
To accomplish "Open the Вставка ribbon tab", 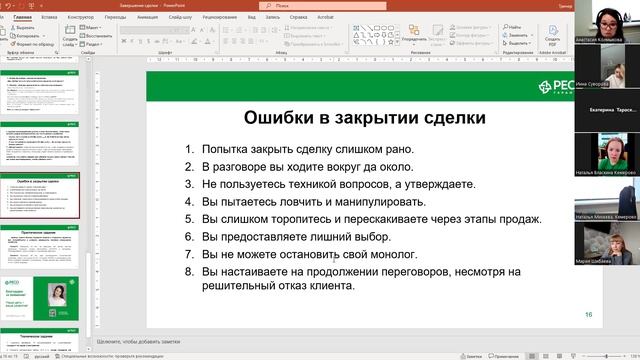I will [x=49, y=17].
